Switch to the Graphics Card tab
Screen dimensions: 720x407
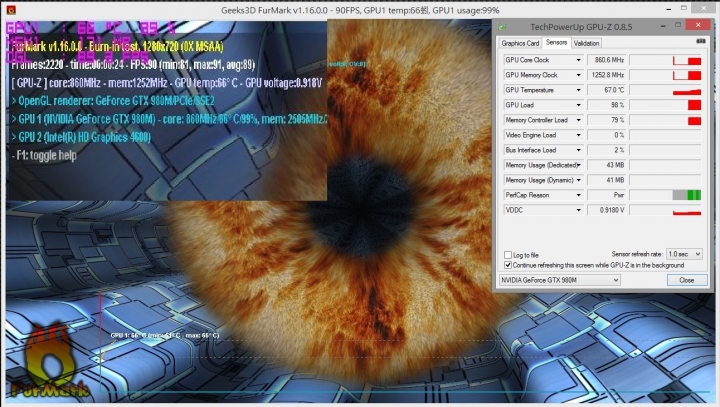pyautogui.click(x=520, y=43)
